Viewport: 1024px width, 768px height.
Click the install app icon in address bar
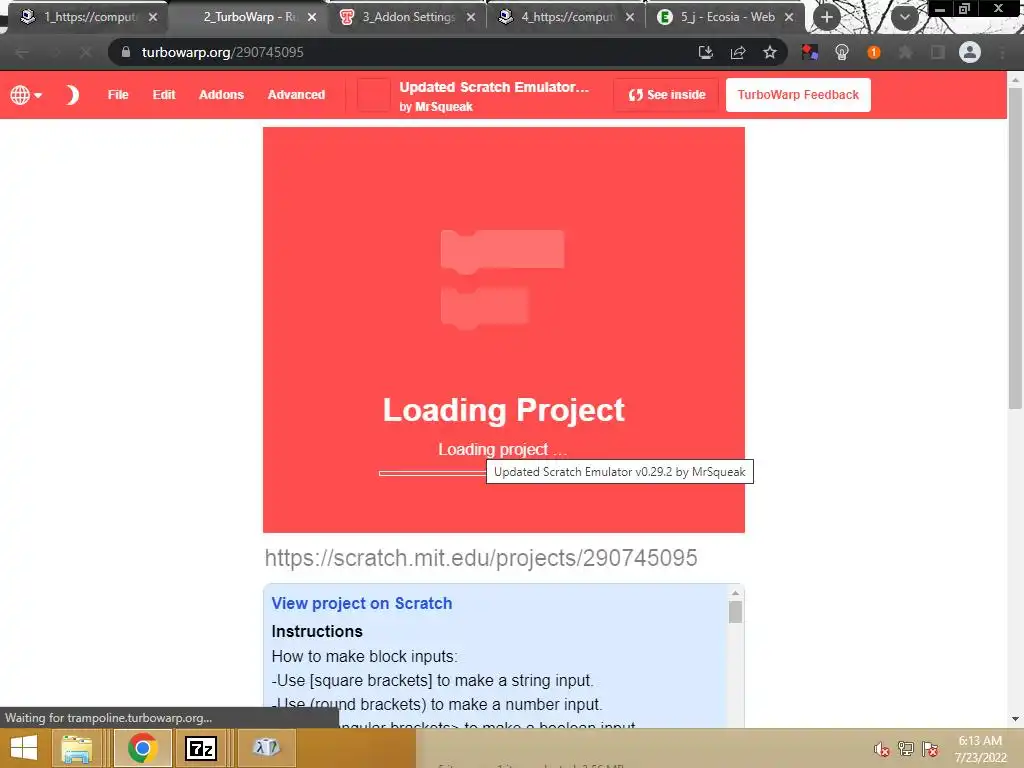[705, 52]
